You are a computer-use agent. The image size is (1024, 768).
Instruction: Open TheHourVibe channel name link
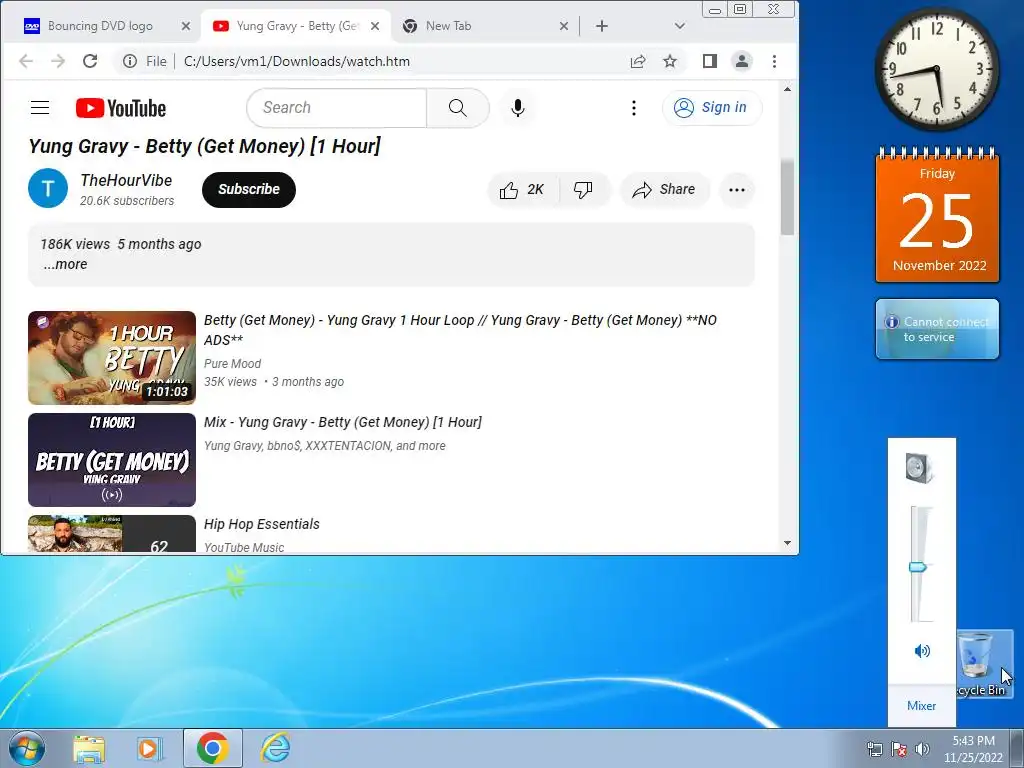pos(126,180)
